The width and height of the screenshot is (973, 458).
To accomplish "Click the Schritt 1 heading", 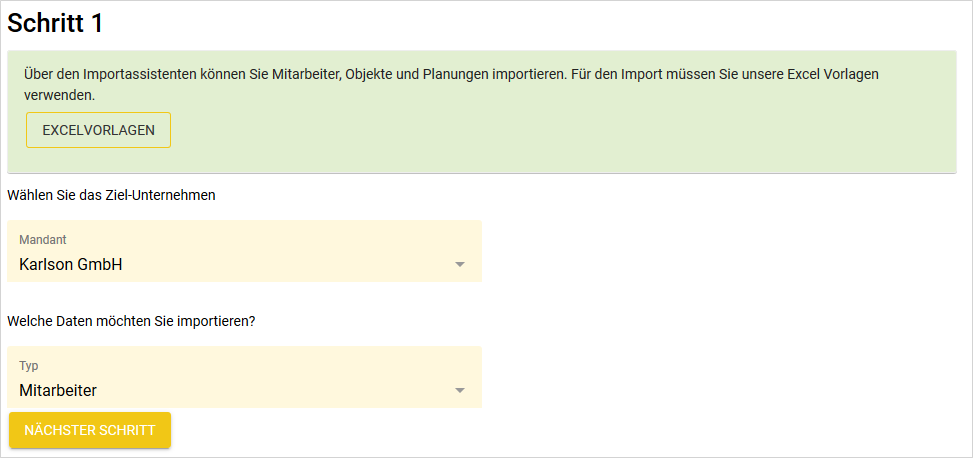I will 56,23.
